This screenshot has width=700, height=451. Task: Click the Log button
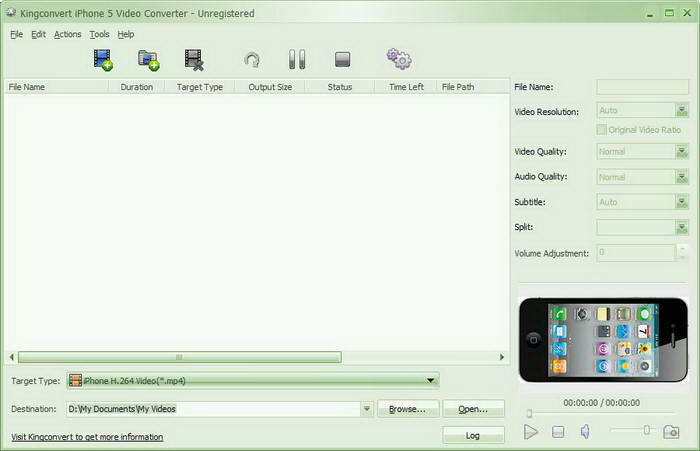pyautogui.click(x=473, y=435)
